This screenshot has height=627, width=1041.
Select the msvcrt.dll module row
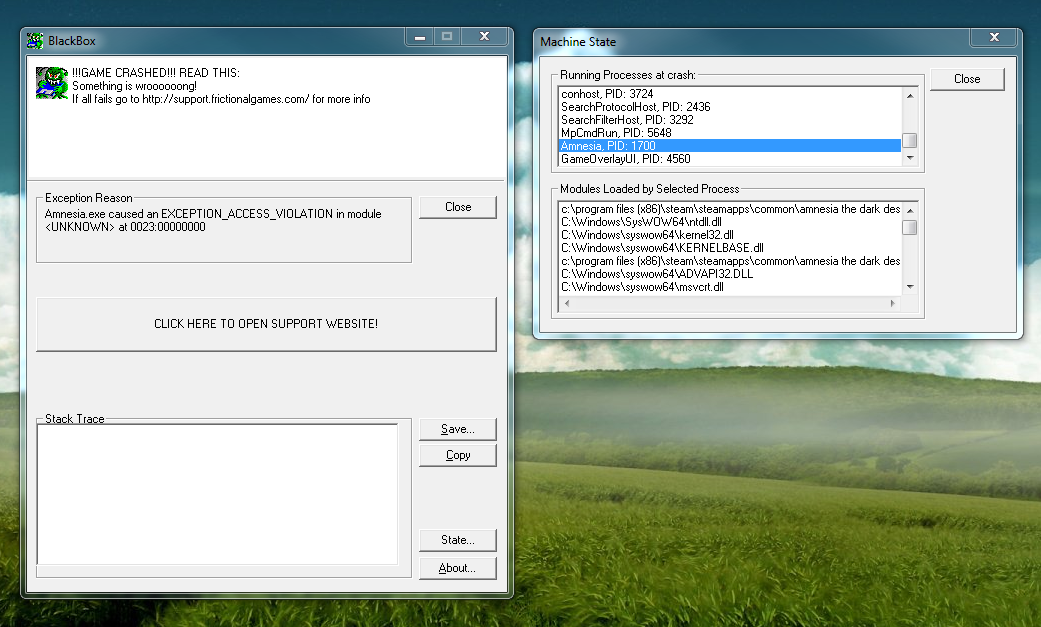point(730,287)
